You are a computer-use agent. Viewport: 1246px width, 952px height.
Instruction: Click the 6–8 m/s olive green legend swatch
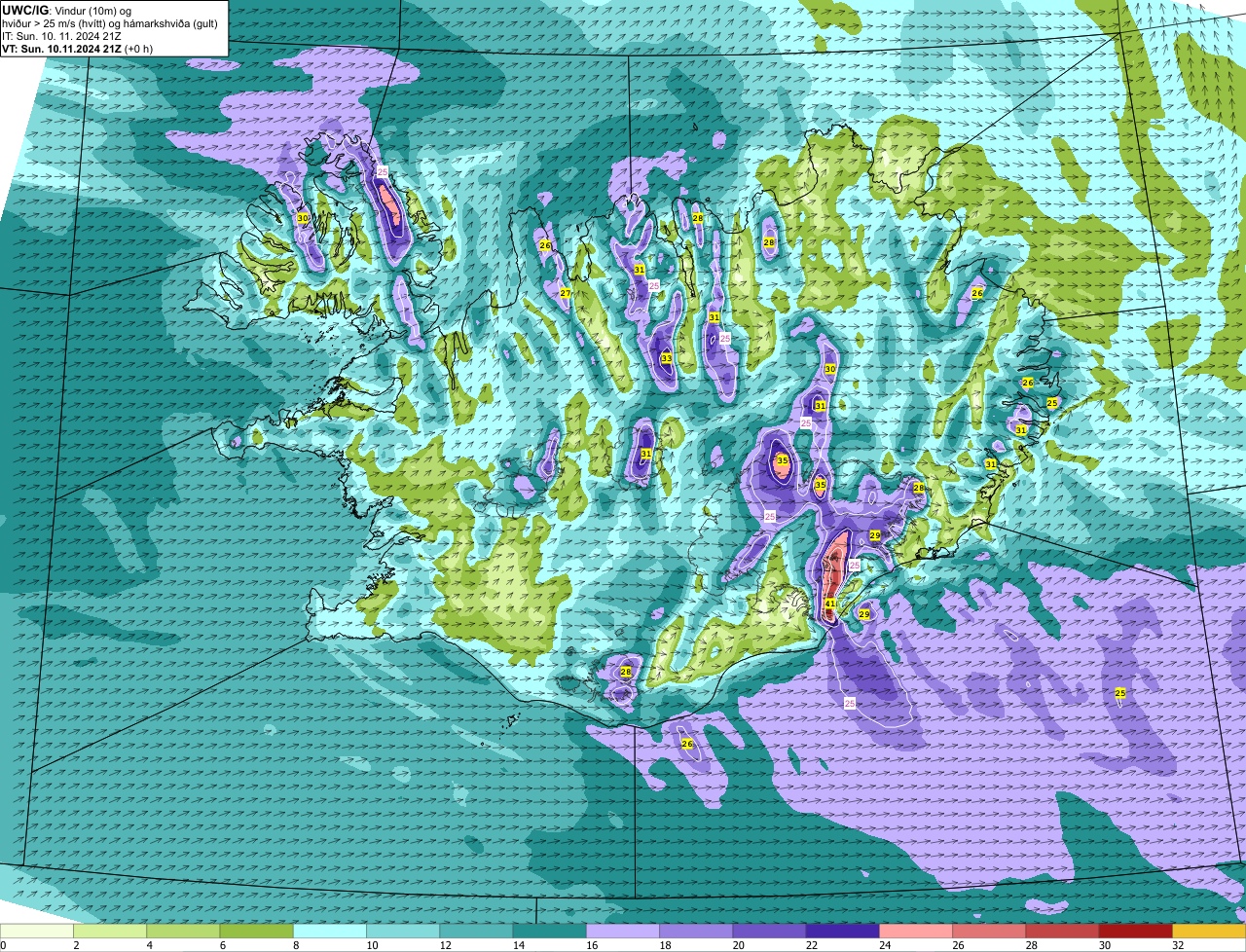(257, 931)
